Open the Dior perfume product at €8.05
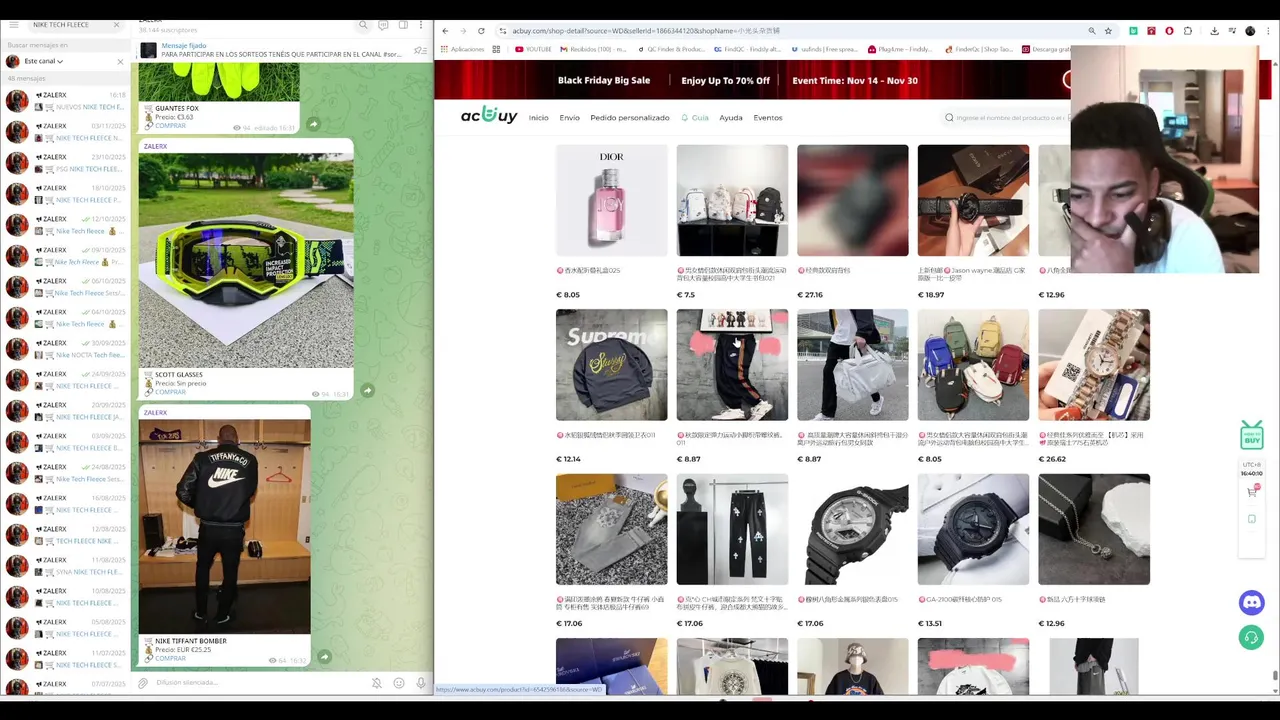Image resolution: width=1280 pixels, height=720 pixels. [611, 200]
